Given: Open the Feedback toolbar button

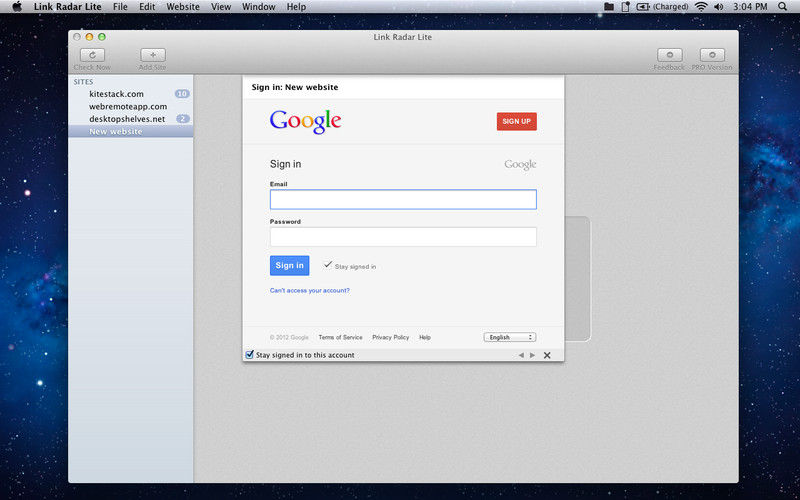Looking at the screenshot, I should pos(669,55).
